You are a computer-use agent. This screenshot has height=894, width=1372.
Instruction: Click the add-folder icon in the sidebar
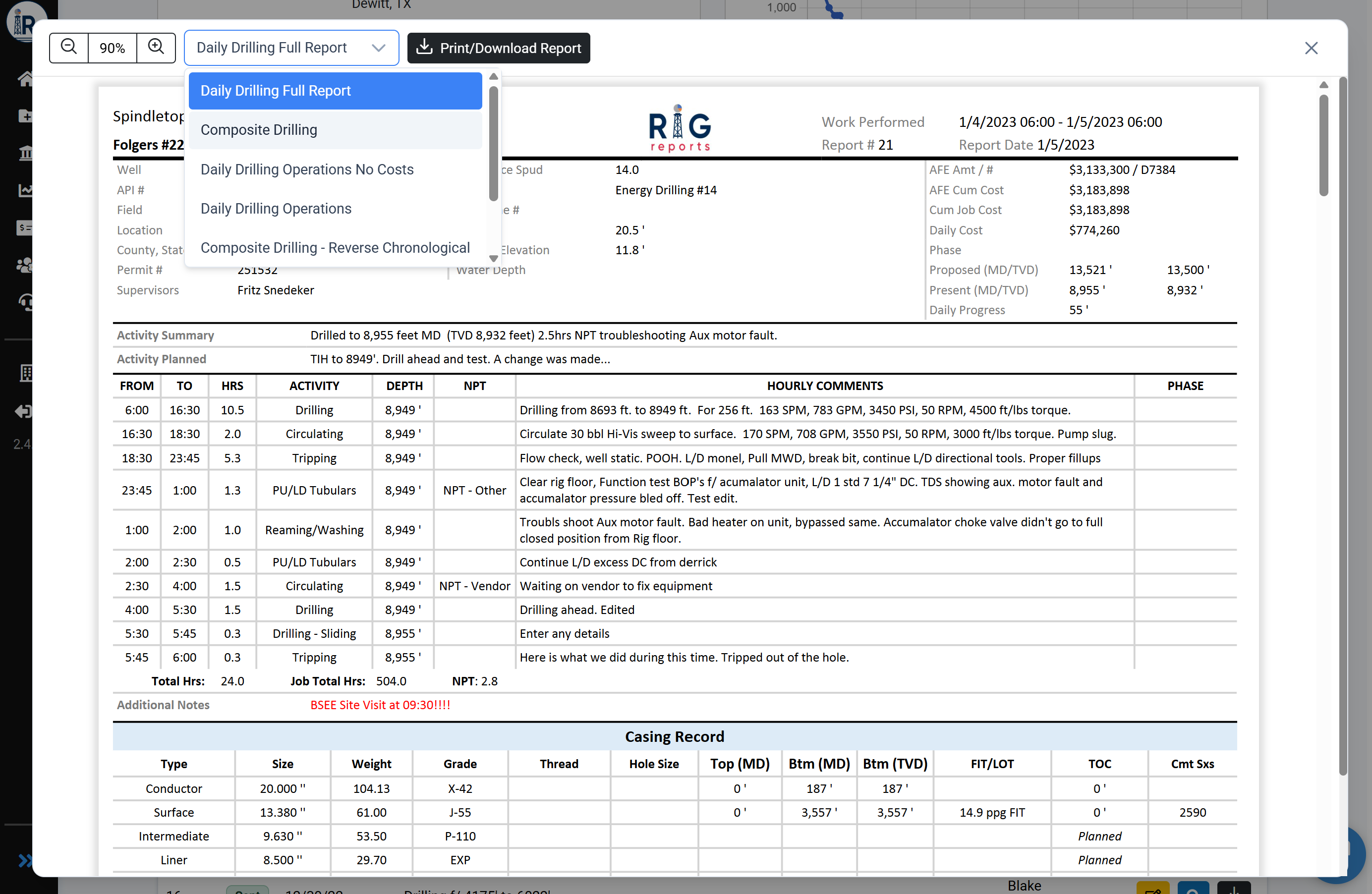point(25,116)
